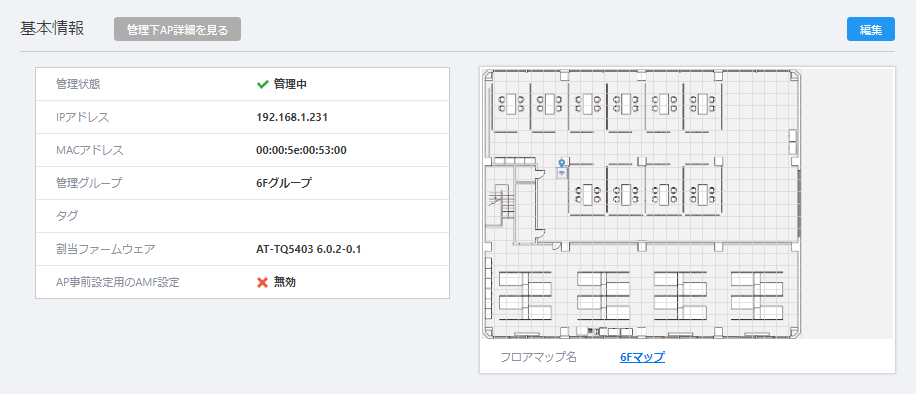This screenshot has height=394, width=916.
Task: Click the AP pin icon on floor map
Action: [561, 163]
